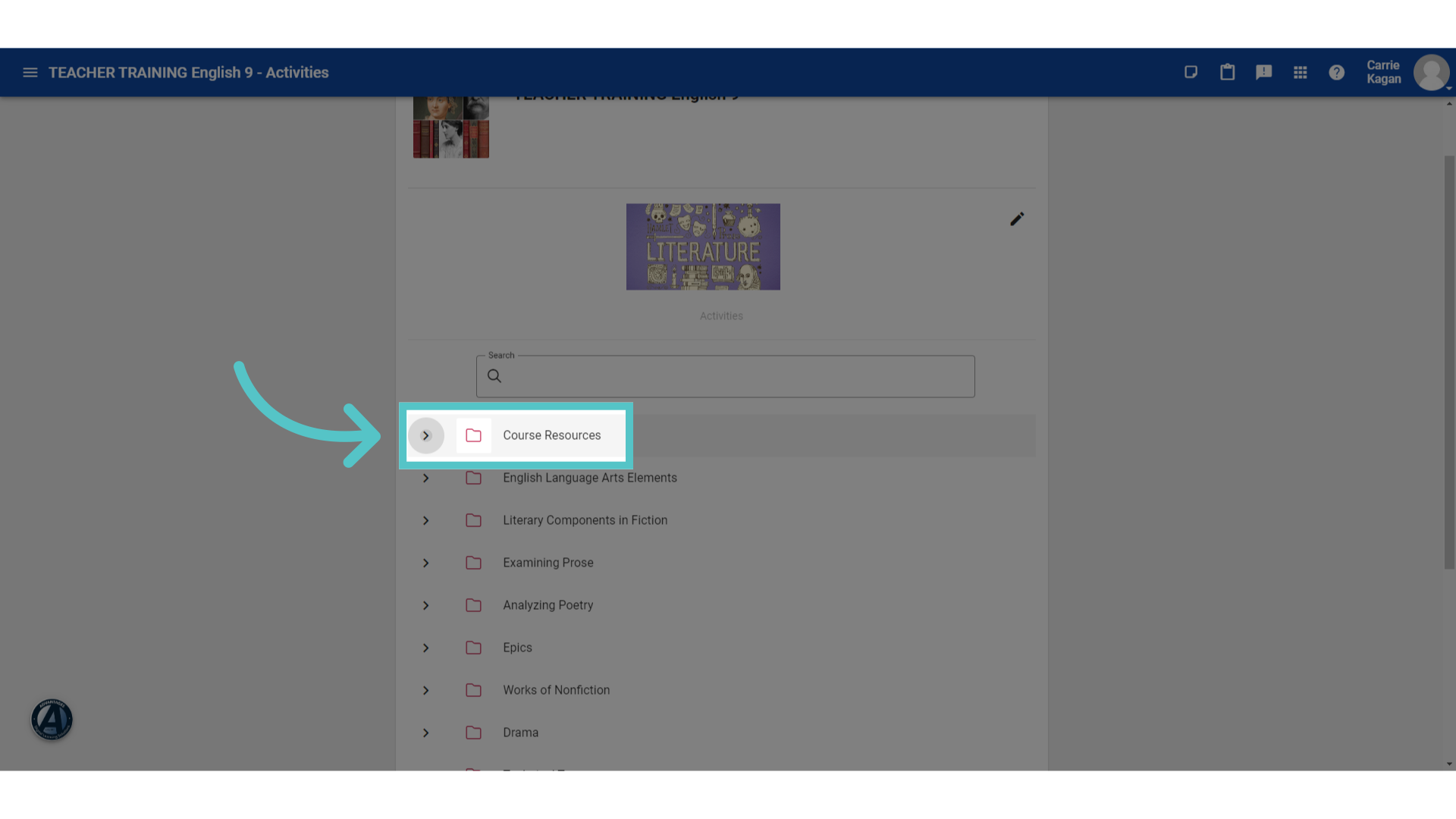Open the hamburger navigation menu

pyautogui.click(x=30, y=73)
